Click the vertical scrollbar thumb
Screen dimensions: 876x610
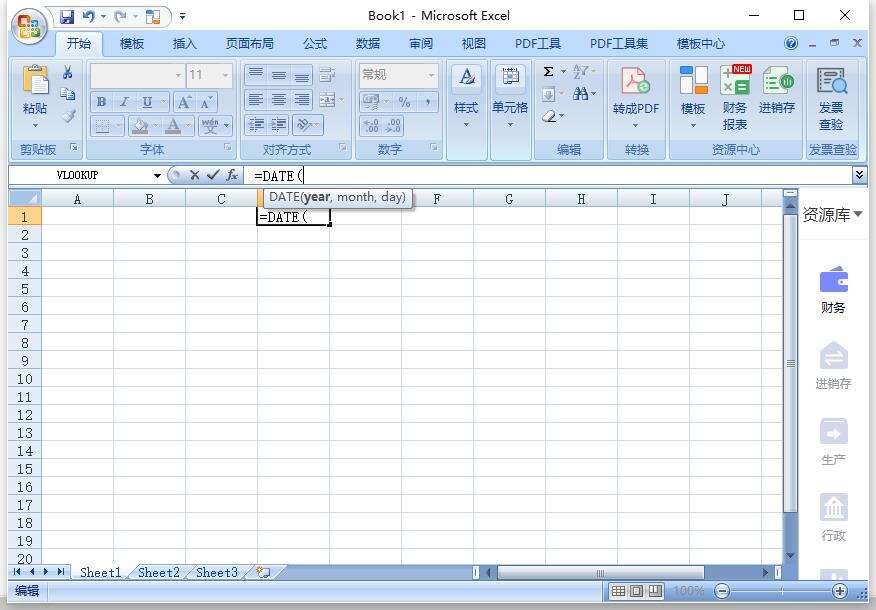[x=791, y=363]
